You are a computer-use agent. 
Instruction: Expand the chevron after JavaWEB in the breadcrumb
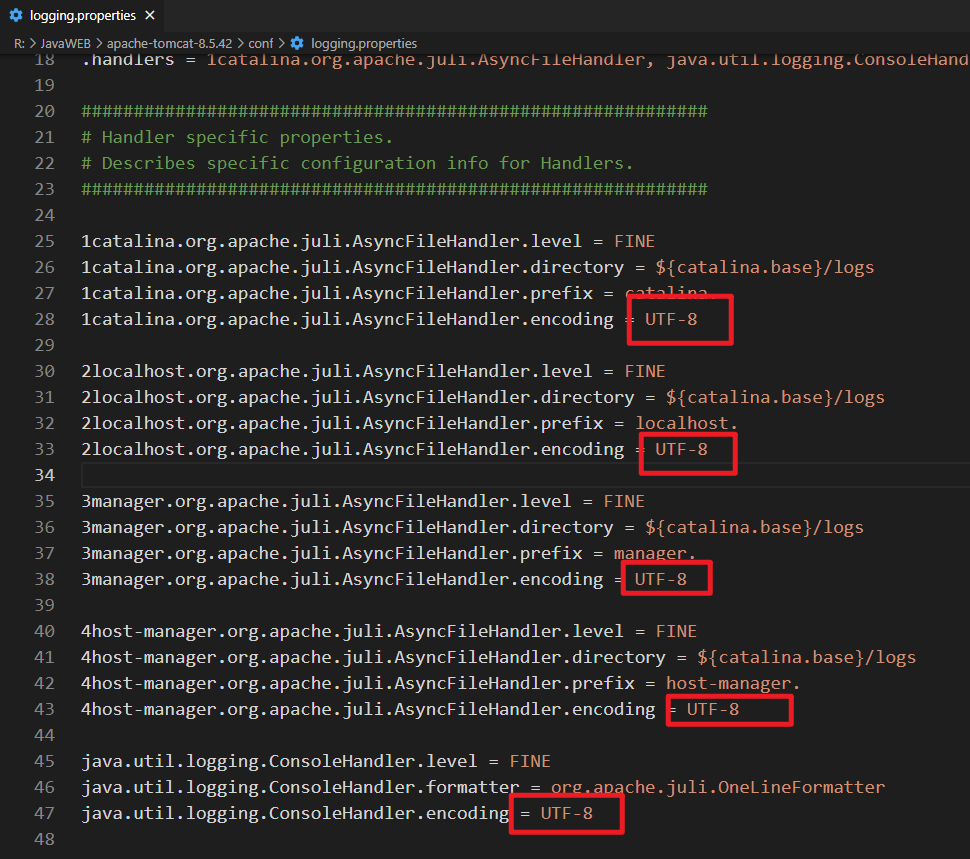coord(99,43)
